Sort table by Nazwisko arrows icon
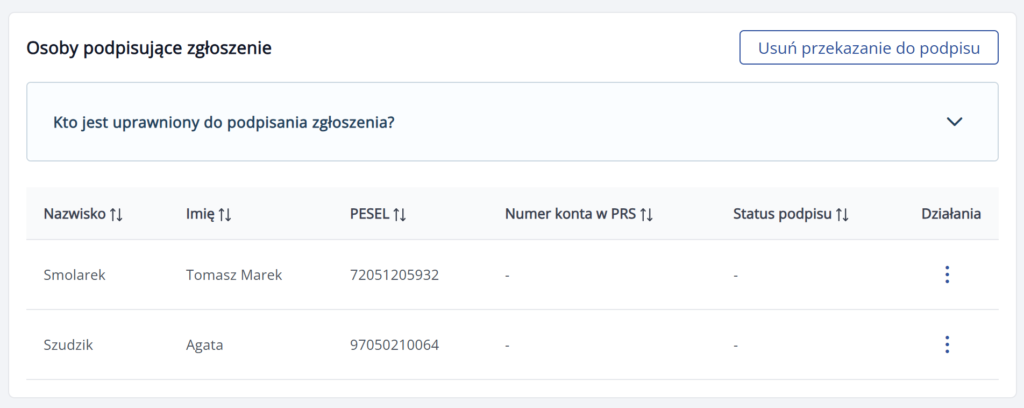The height and width of the screenshot is (408, 1024). pos(117,213)
